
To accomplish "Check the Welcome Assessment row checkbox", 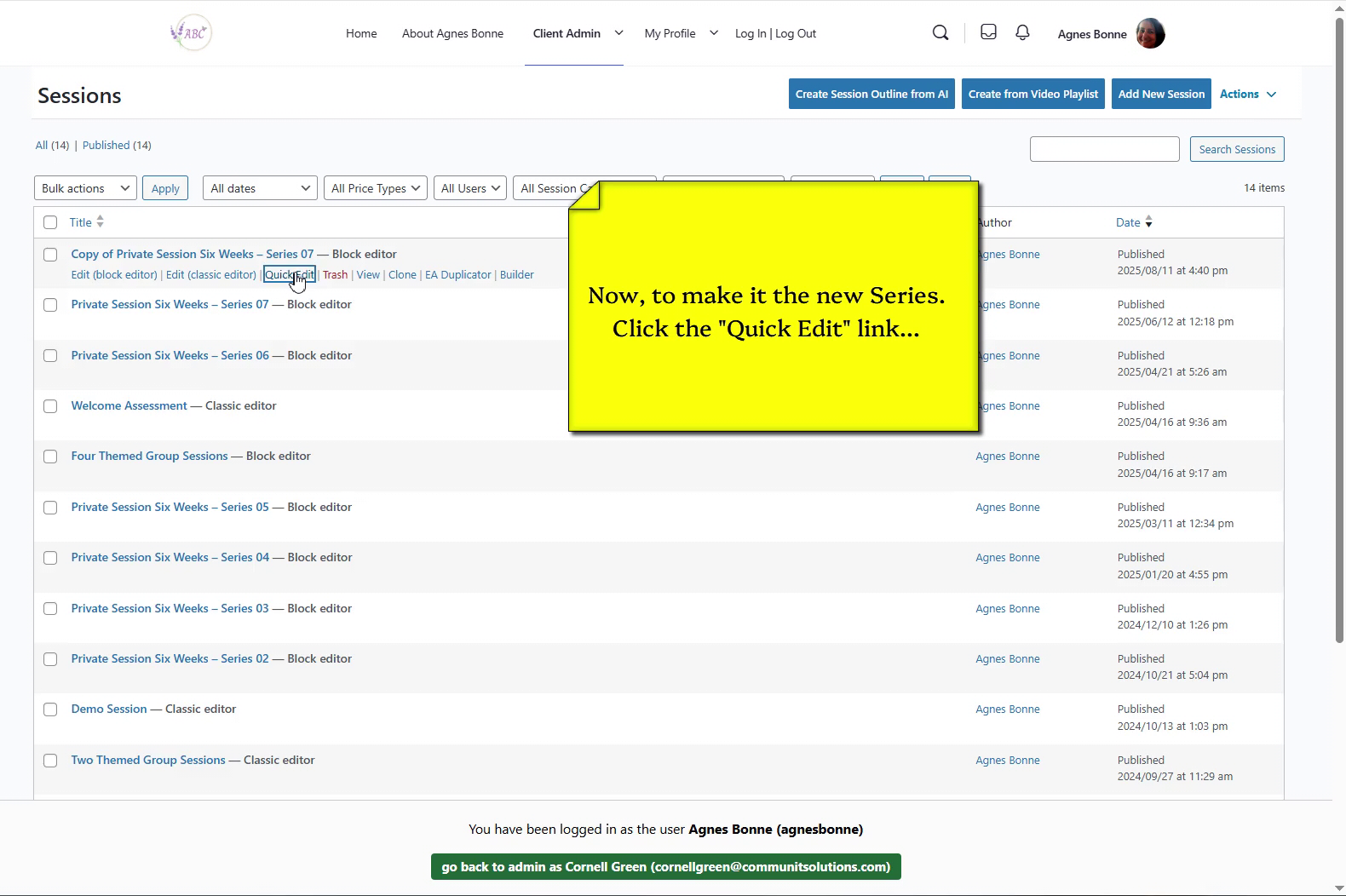I will tap(50, 406).
